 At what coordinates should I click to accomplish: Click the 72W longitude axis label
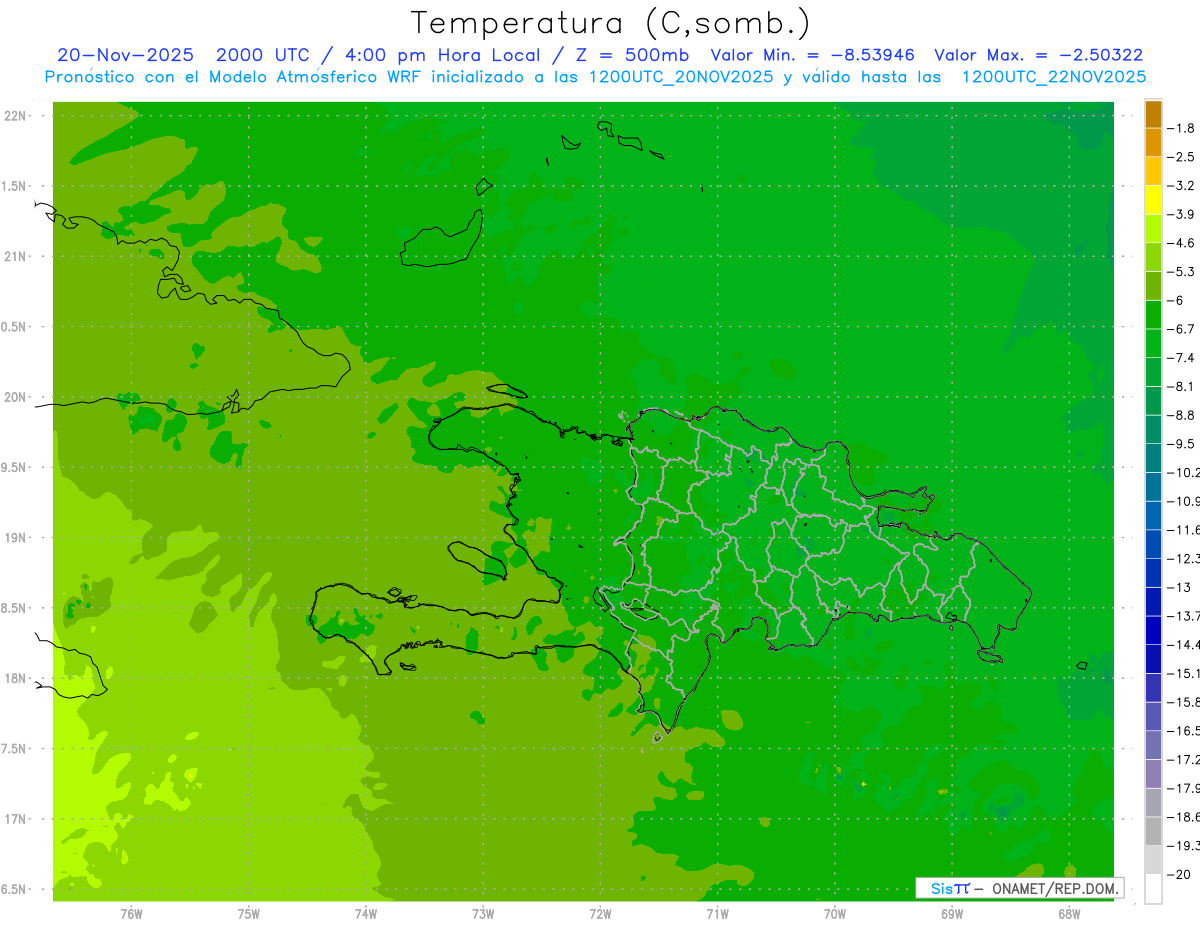[600, 913]
